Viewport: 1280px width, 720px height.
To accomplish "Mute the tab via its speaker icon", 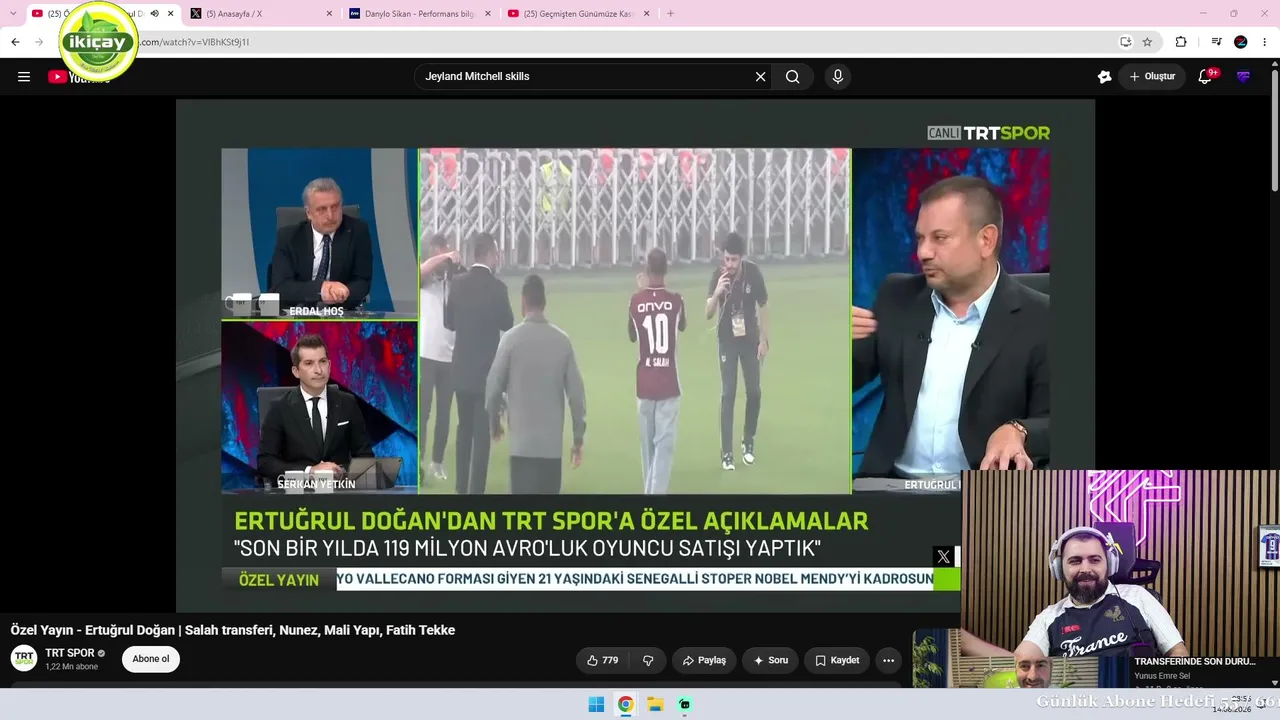I will [x=154, y=14].
